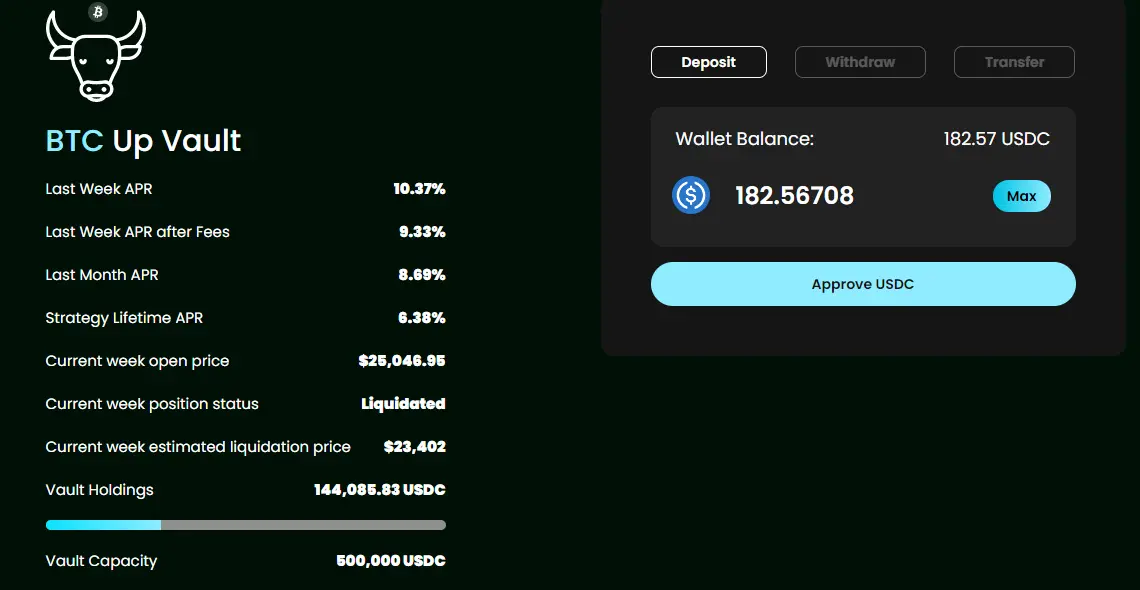Image resolution: width=1140 pixels, height=590 pixels.
Task: Click the Max amount button
Action: (x=1021, y=196)
